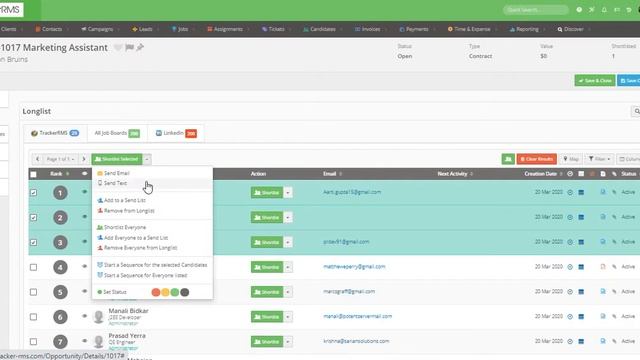640x360 pixels.
Task: Uncheck the rank 1 row checkbox
Action: (x=33, y=193)
